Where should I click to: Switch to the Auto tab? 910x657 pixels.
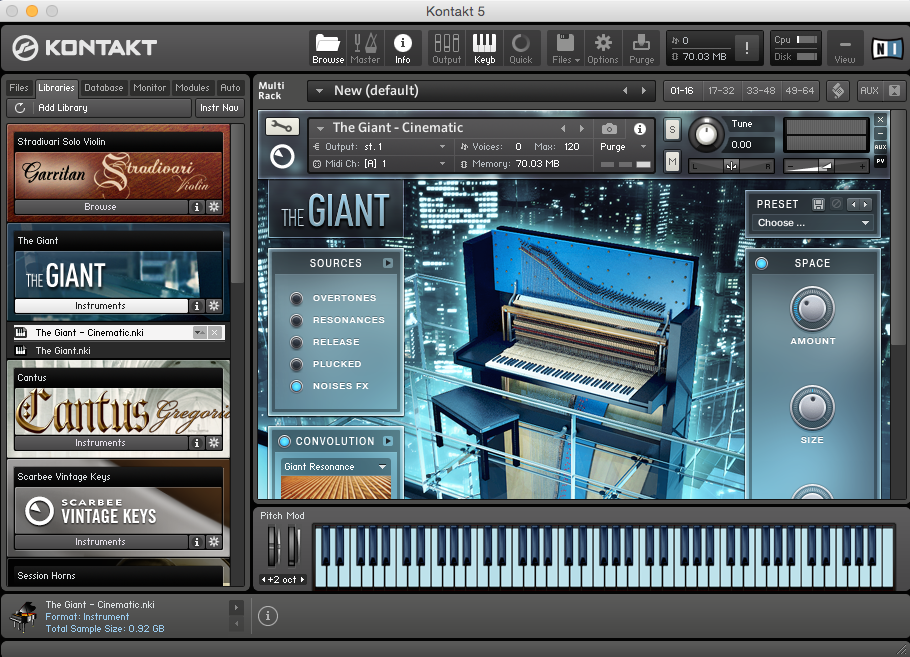(230, 88)
